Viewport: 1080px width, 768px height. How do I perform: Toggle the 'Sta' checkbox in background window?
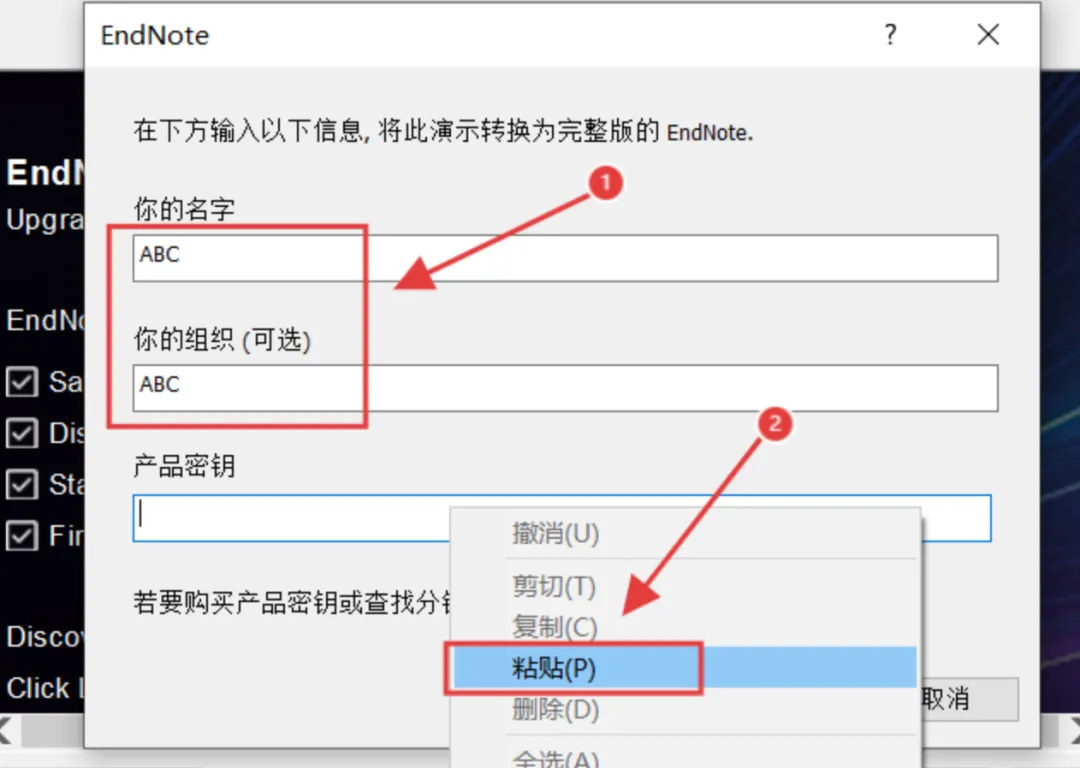(22, 484)
